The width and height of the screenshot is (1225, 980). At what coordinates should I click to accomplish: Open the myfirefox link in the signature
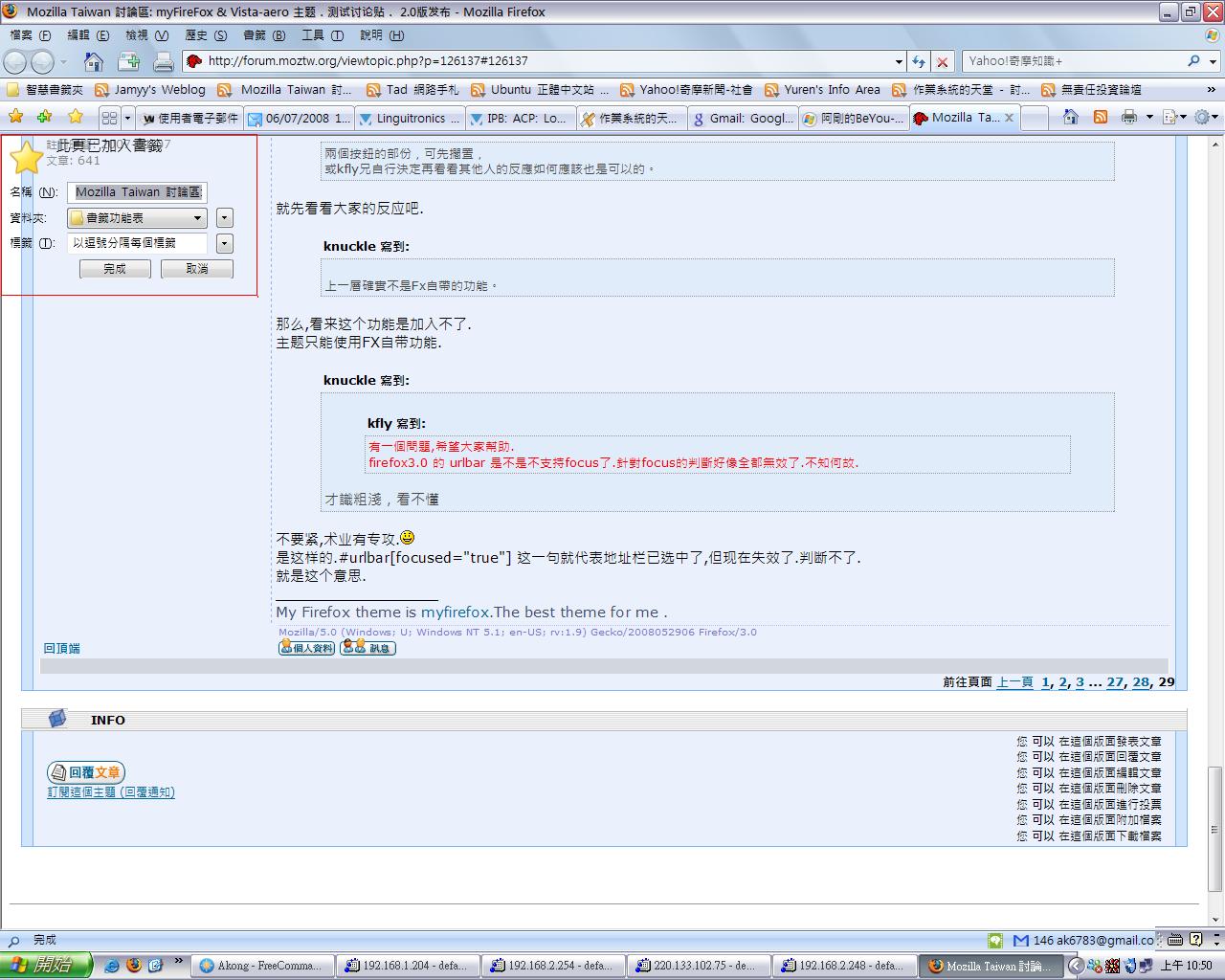pos(456,612)
